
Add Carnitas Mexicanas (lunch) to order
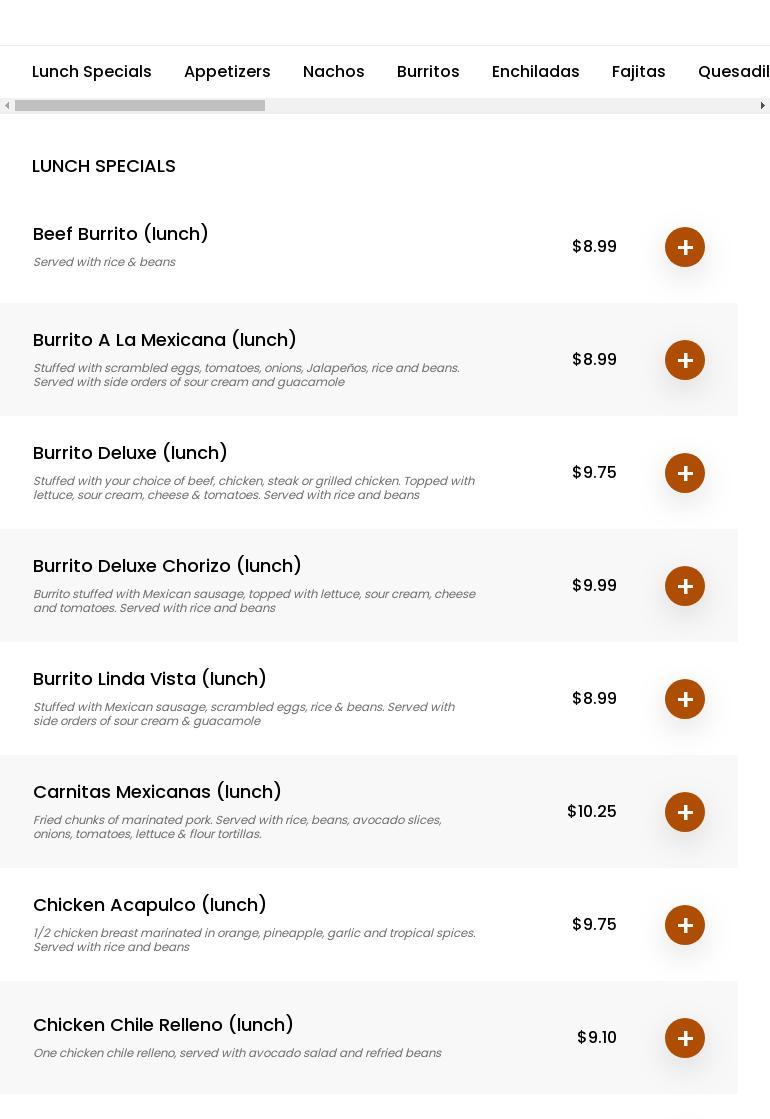pyautogui.click(x=685, y=812)
